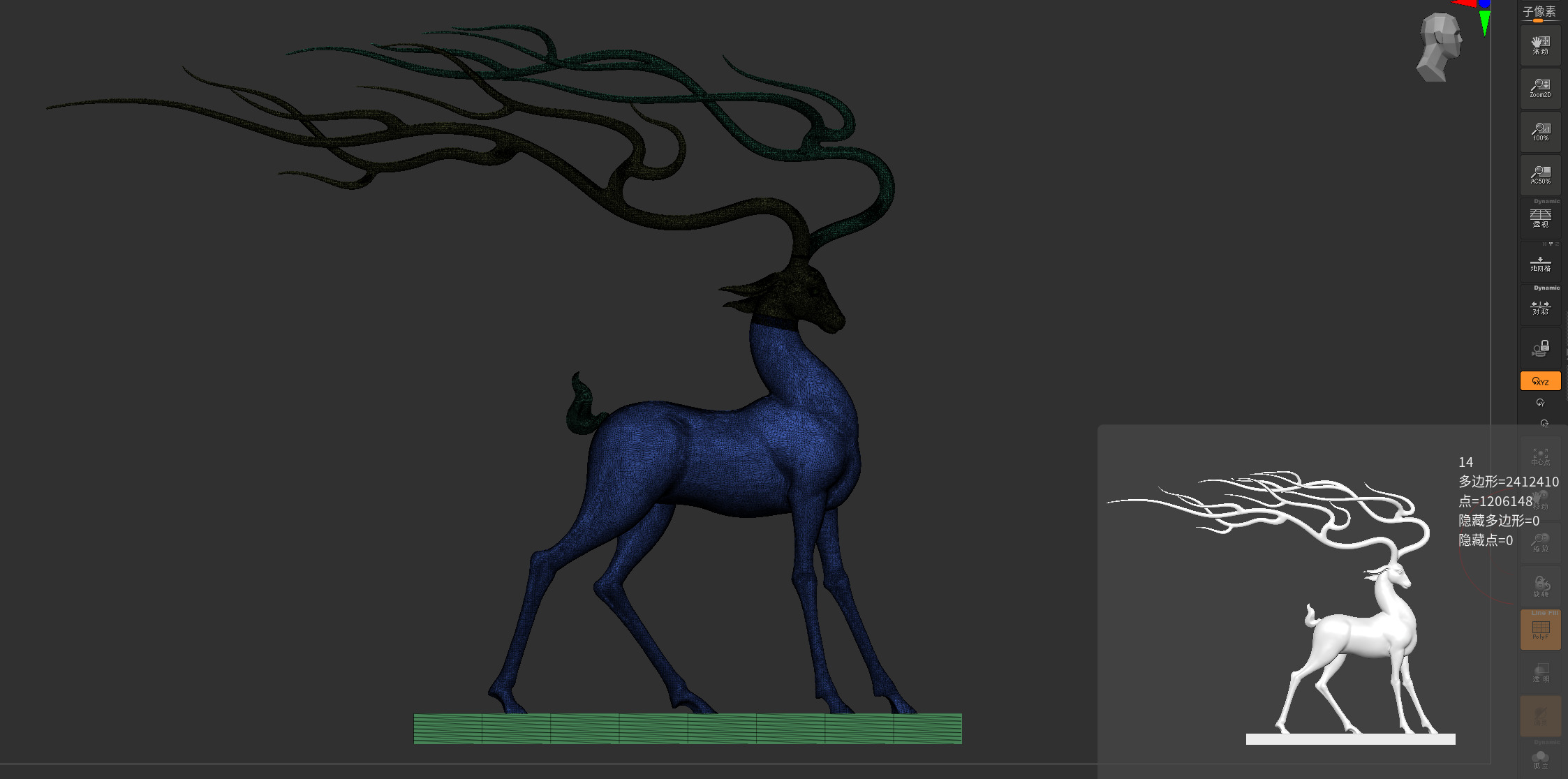Set canvas to 100% actual size

(1540, 132)
